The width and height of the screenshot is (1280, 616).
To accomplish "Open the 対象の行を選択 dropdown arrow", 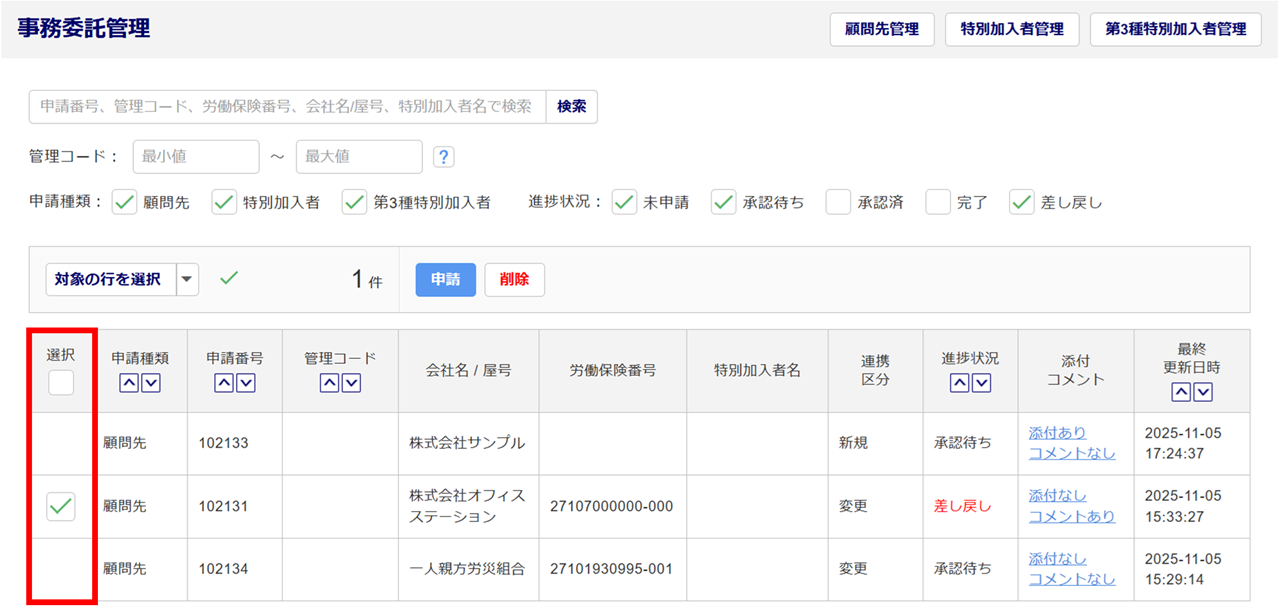I will click(x=187, y=280).
